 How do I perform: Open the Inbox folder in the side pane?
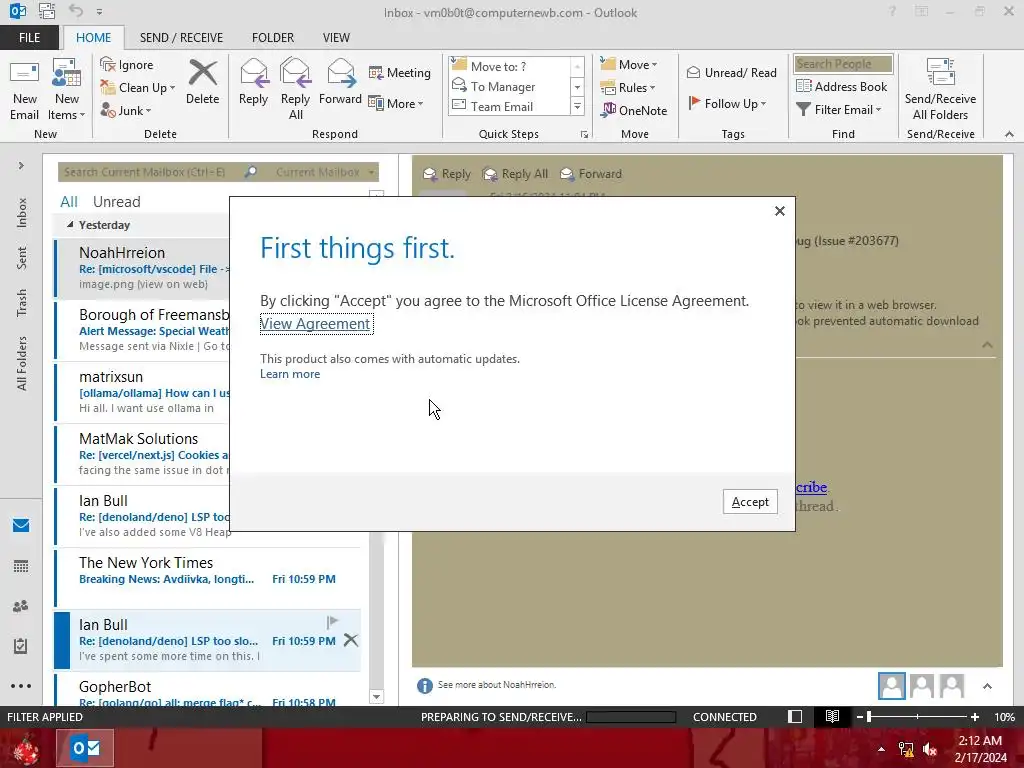pyautogui.click(x=22, y=212)
